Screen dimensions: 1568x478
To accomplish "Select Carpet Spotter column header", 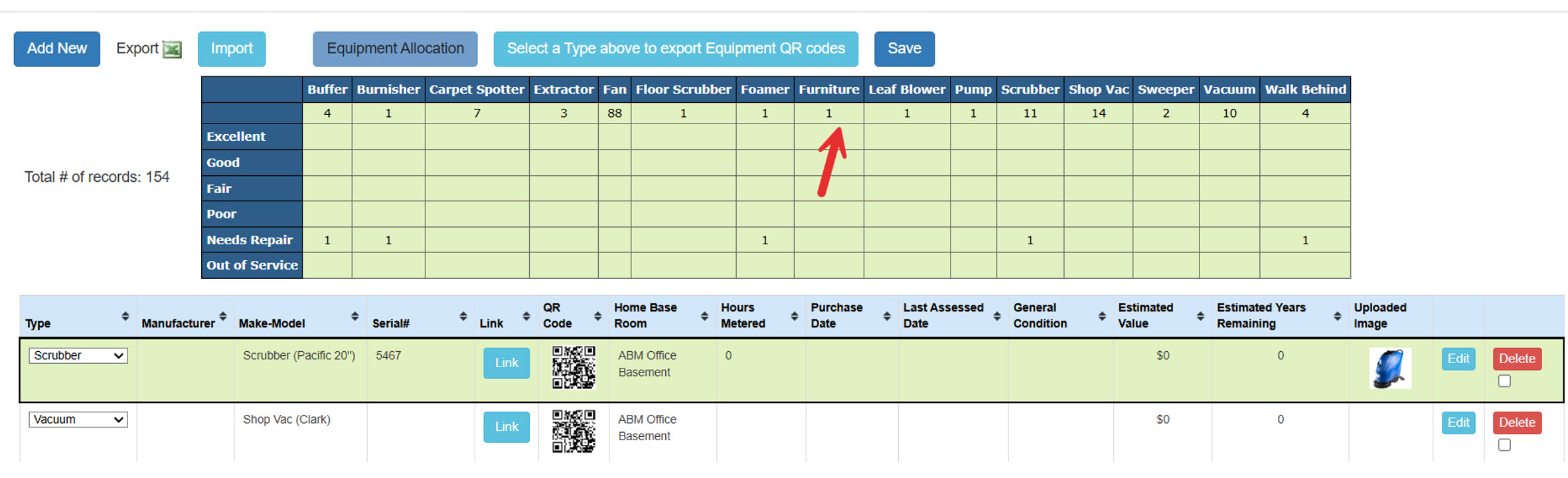I will click(477, 90).
